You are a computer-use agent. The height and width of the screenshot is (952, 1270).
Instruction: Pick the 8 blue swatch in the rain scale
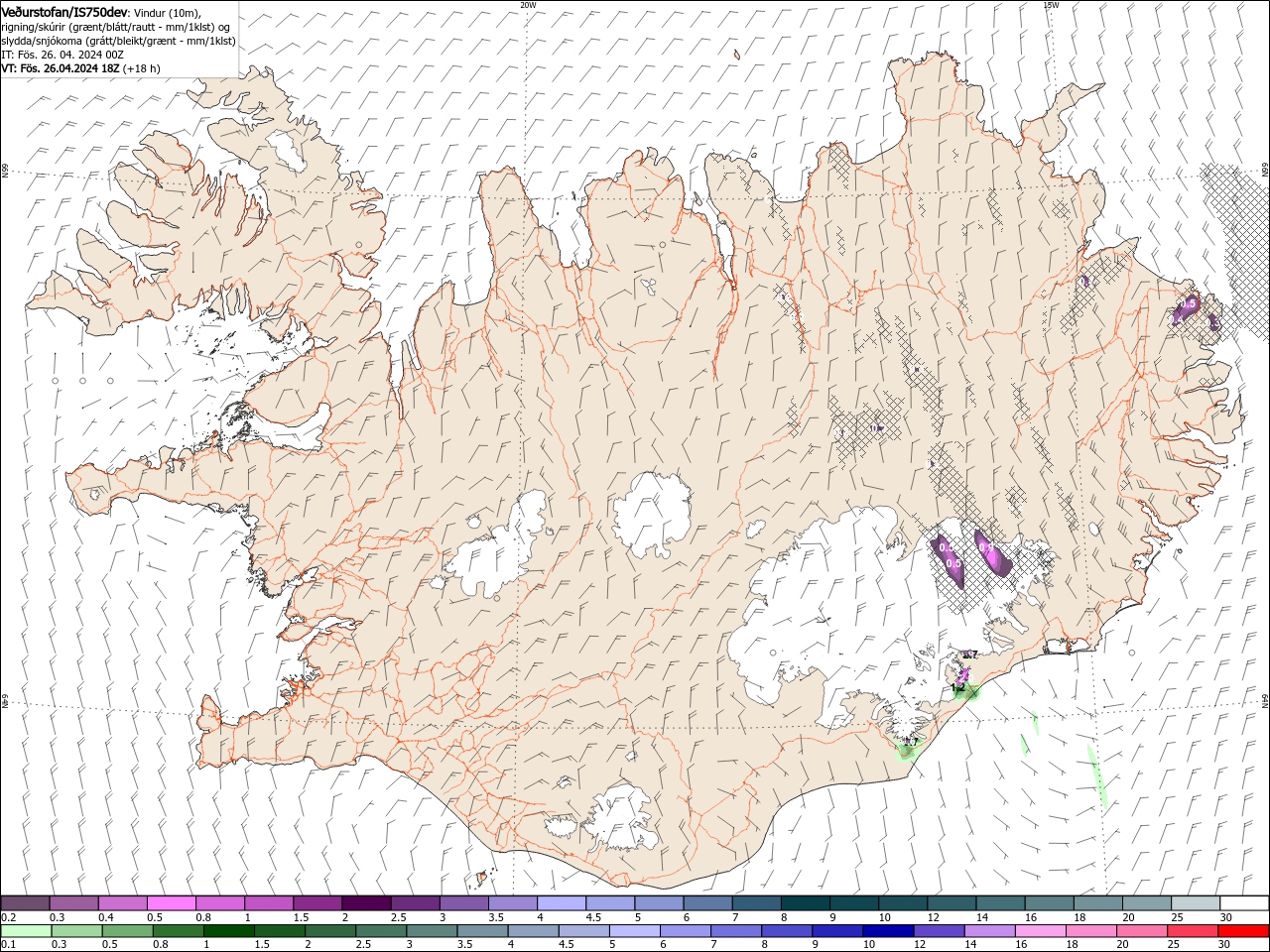[x=787, y=931]
